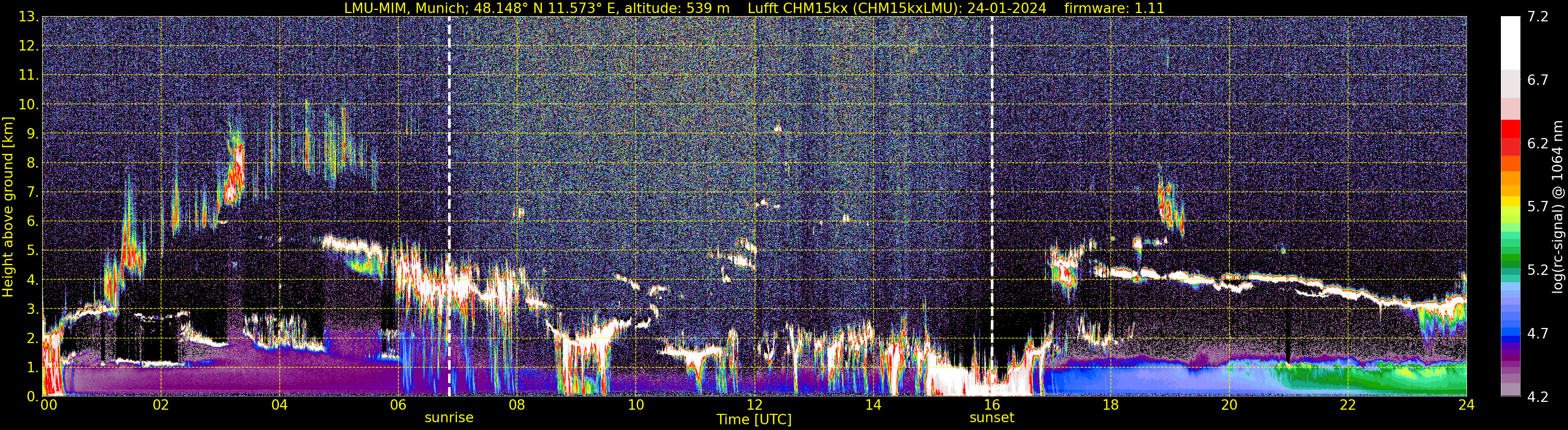This screenshot has width=1568, height=430.
Task: Click the time axis tick label 02
Action: (x=161, y=405)
